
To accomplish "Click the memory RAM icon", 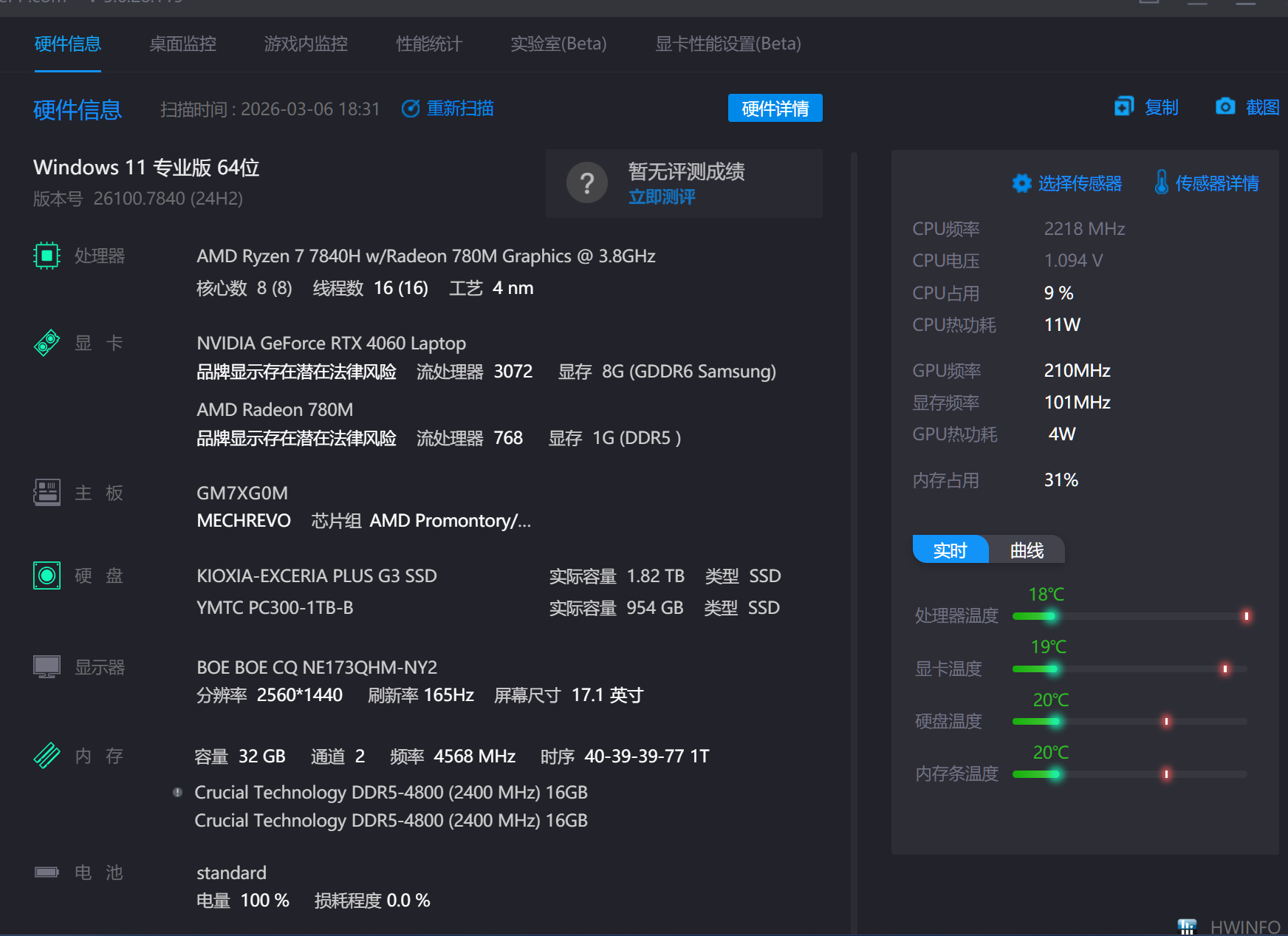I will coord(47,756).
